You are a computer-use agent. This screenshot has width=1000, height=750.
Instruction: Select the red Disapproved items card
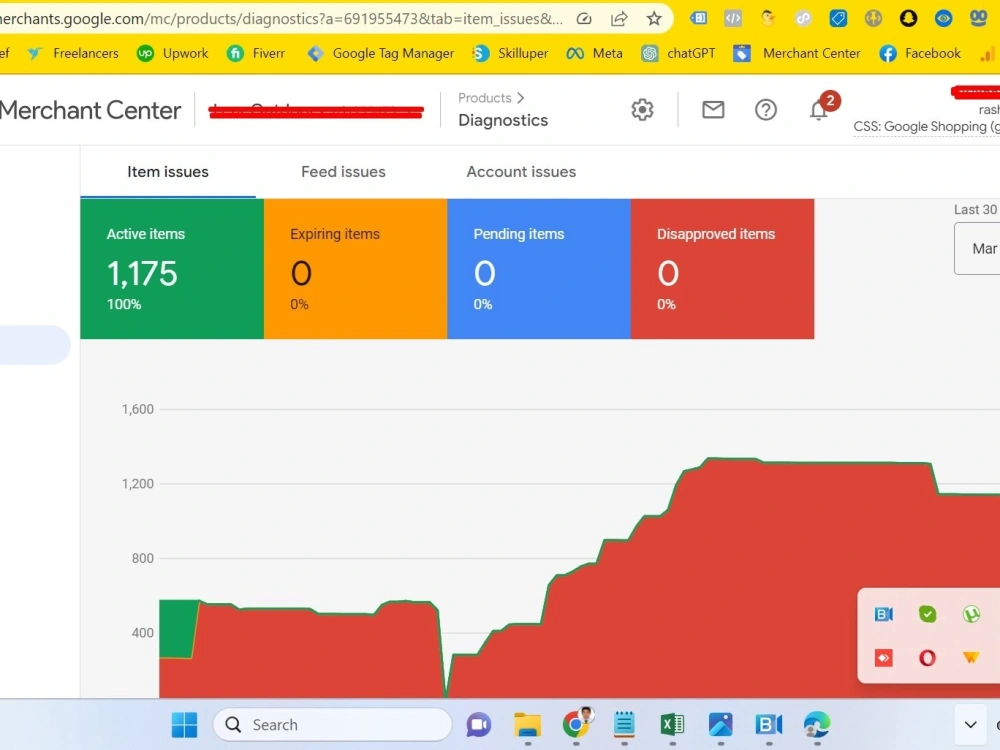[x=723, y=268]
